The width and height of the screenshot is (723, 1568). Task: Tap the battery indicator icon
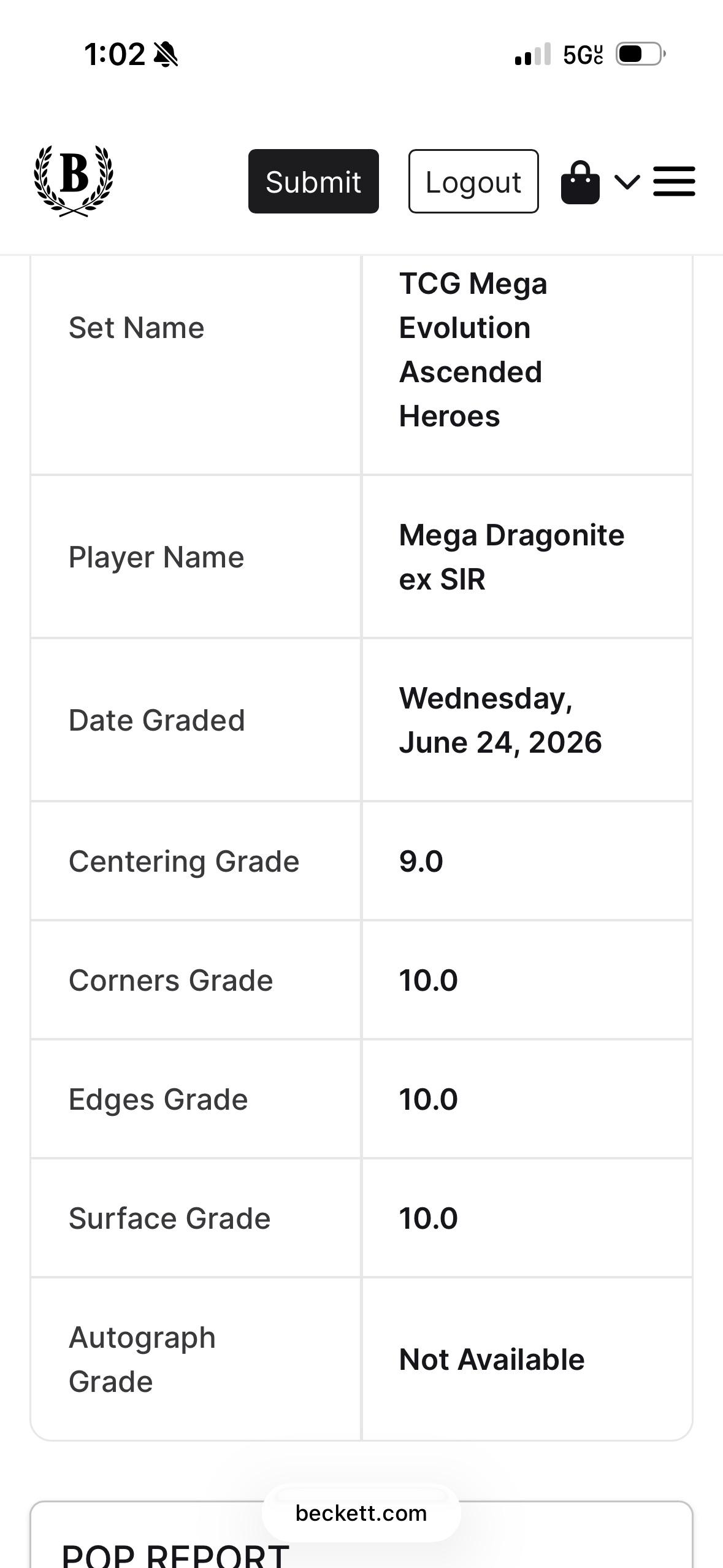(641, 54)
